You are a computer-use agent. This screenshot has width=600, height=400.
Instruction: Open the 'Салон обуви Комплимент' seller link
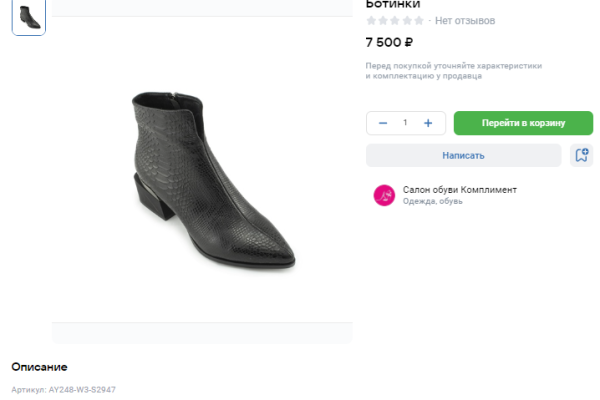(x=459, y=189)
